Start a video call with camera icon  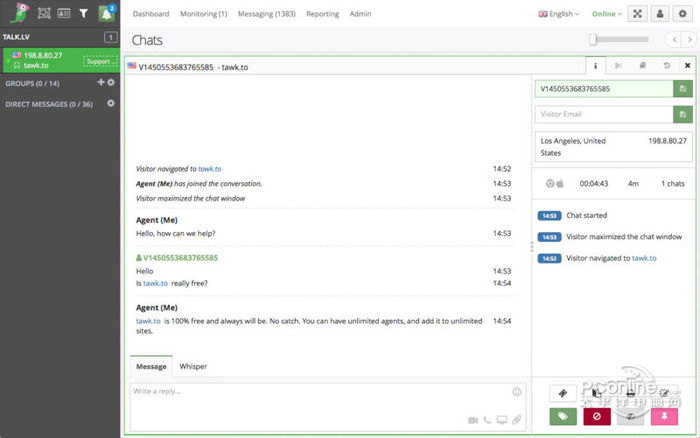(473, 420)
